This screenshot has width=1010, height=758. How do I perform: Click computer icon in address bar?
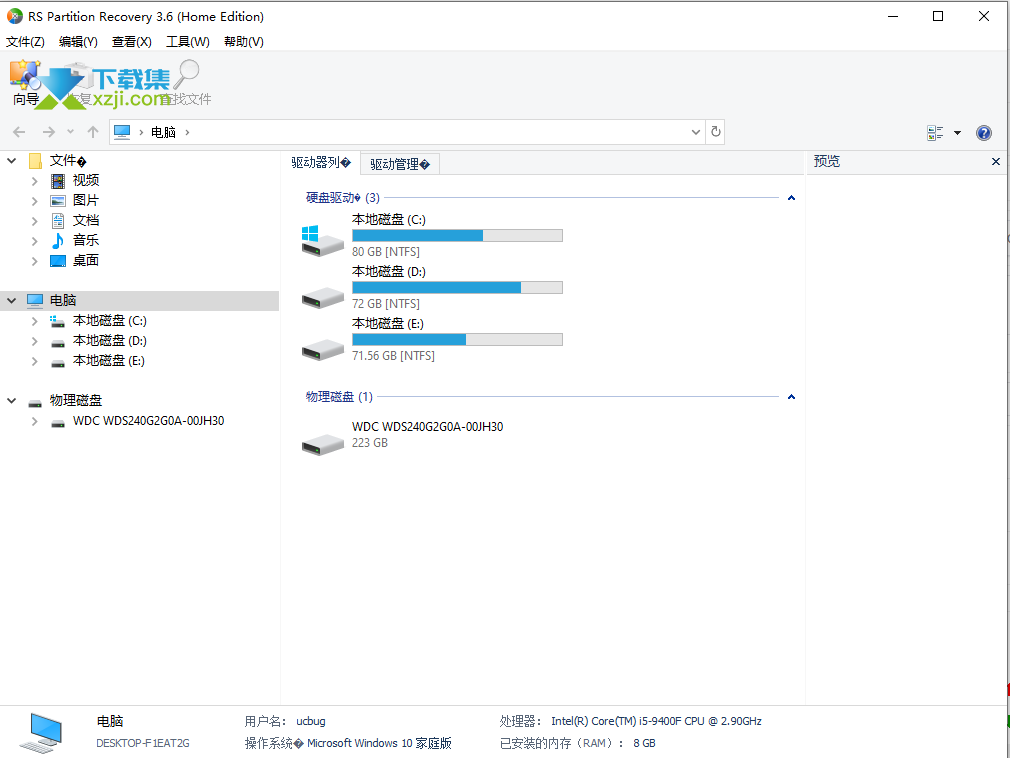(x=122, y=132)
